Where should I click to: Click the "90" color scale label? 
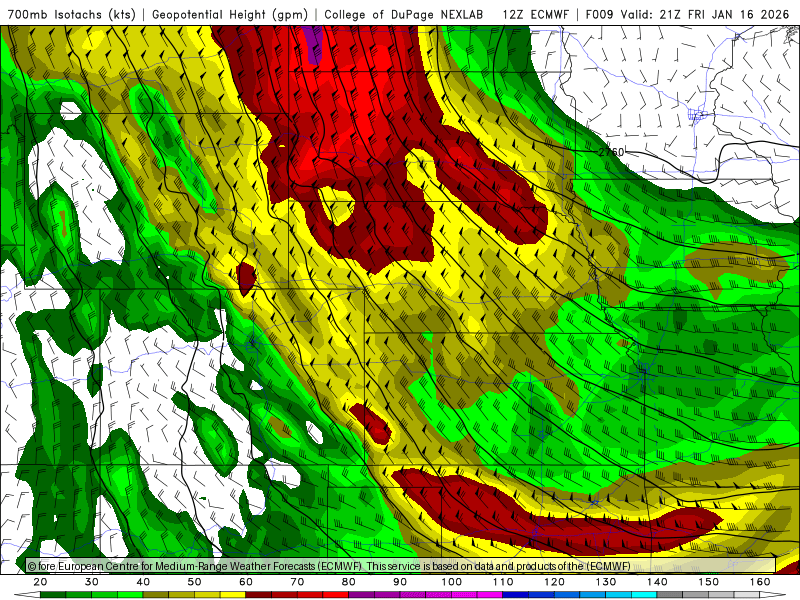[x=400, y=582]
